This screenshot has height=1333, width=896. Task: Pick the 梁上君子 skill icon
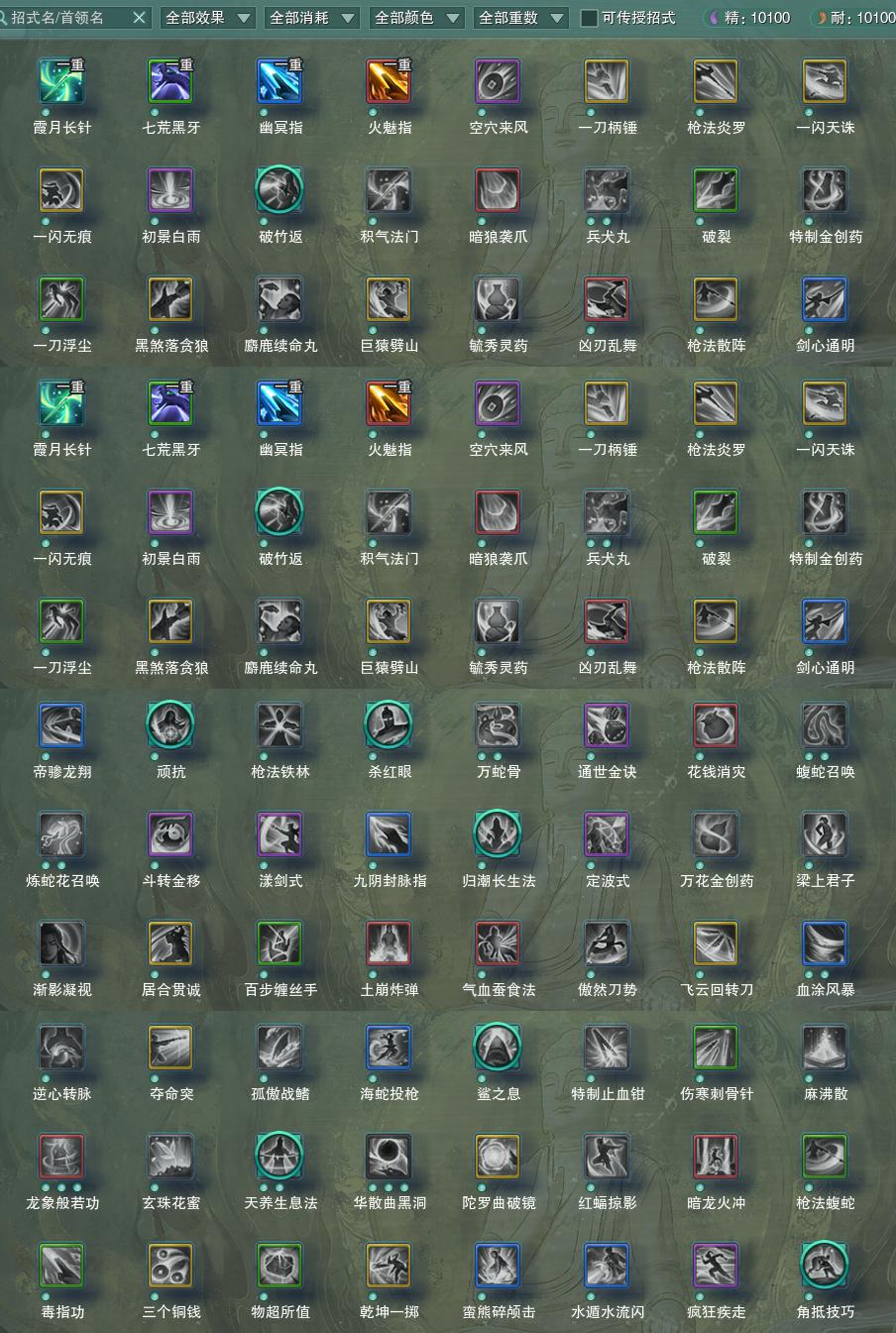click(826, 834)
